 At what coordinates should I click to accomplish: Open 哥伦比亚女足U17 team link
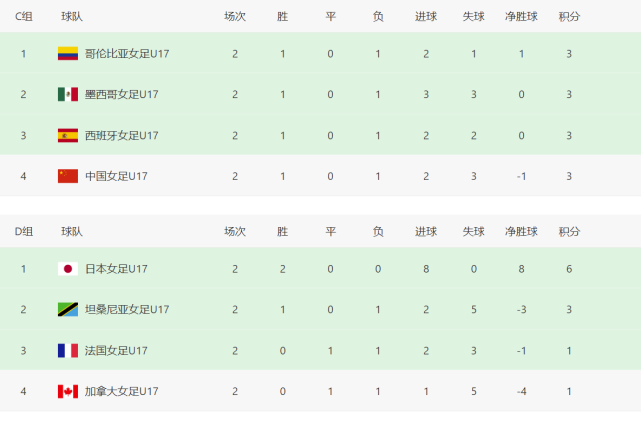[127, 54]
